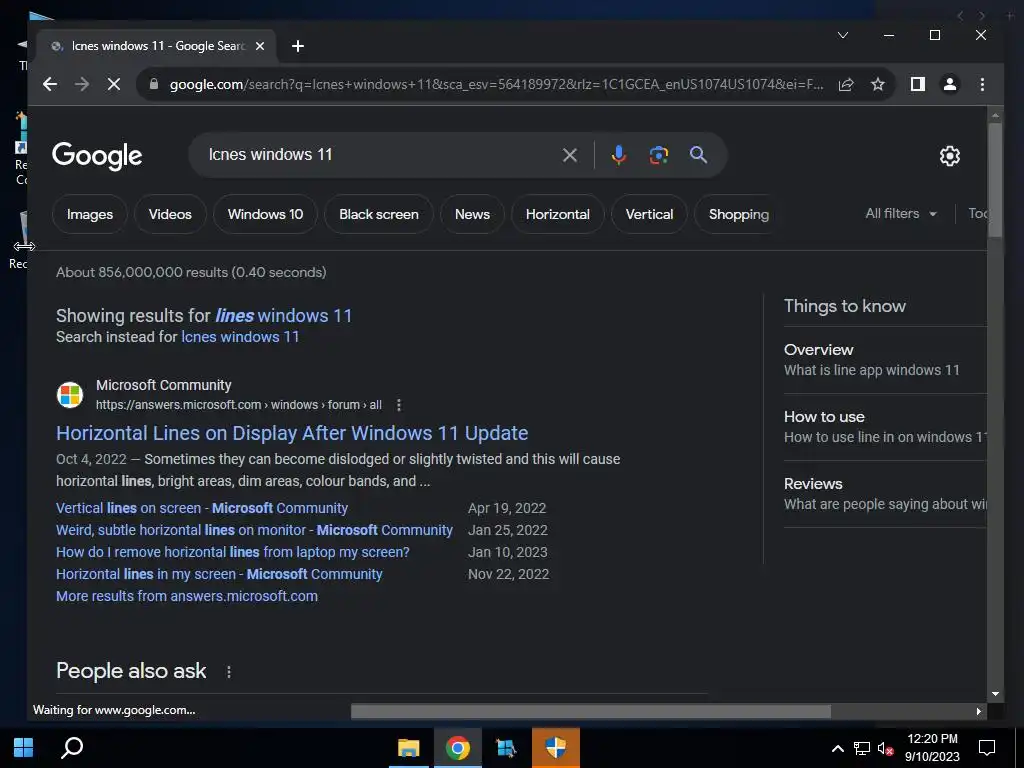The height and width of the screenshot is (768, 1024).
Task: Open Overview under Things to know
Action: tap(885, 360)
